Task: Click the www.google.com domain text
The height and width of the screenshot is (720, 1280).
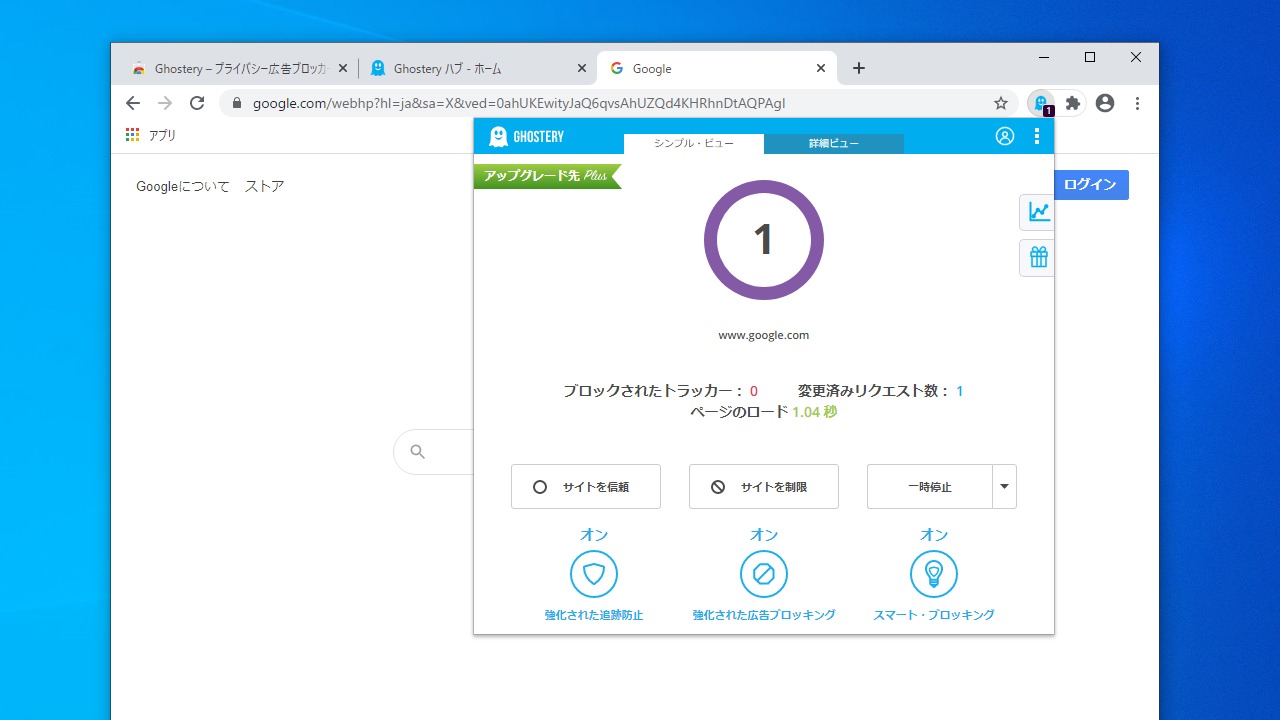Action: tap(764, 335)
